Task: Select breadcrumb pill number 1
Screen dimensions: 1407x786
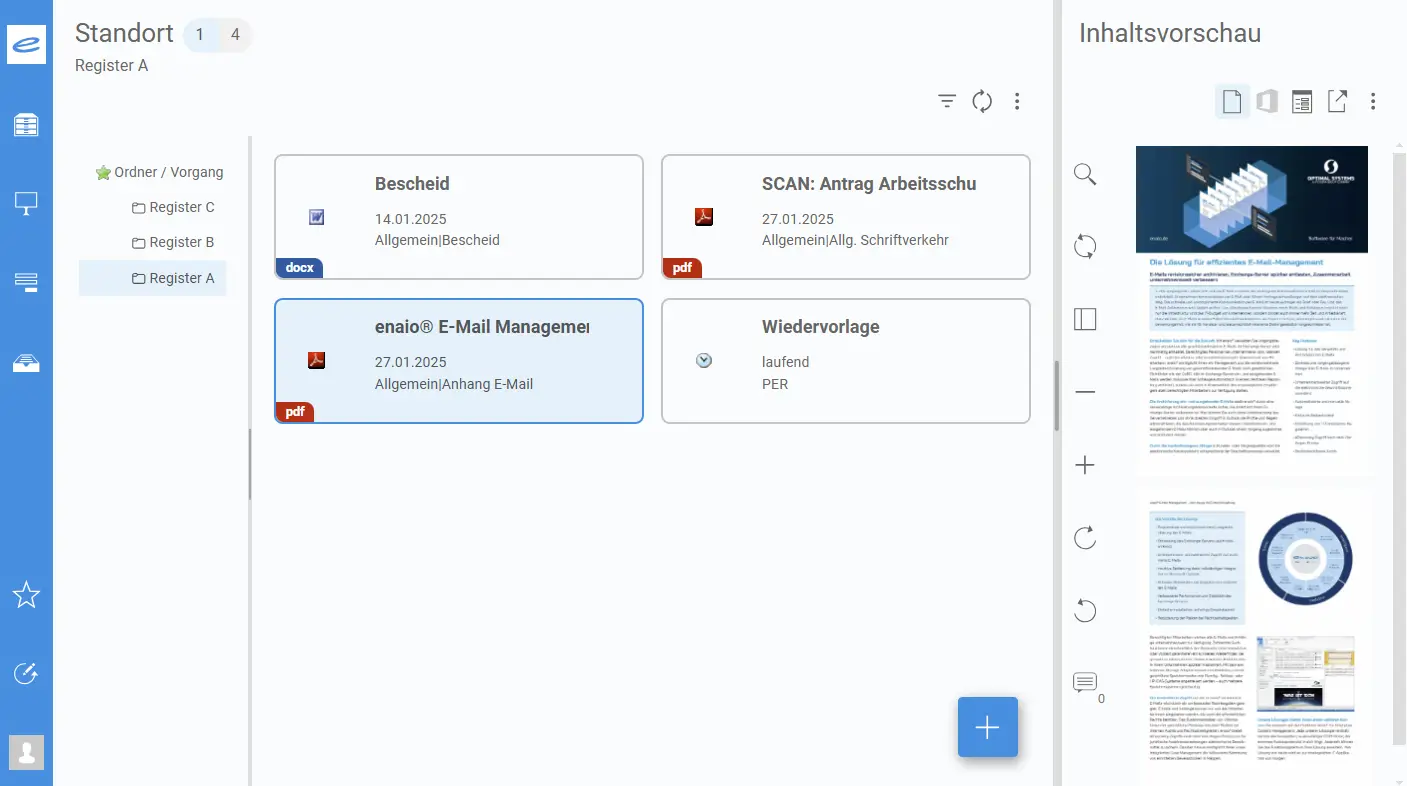Action: (200, 35)
